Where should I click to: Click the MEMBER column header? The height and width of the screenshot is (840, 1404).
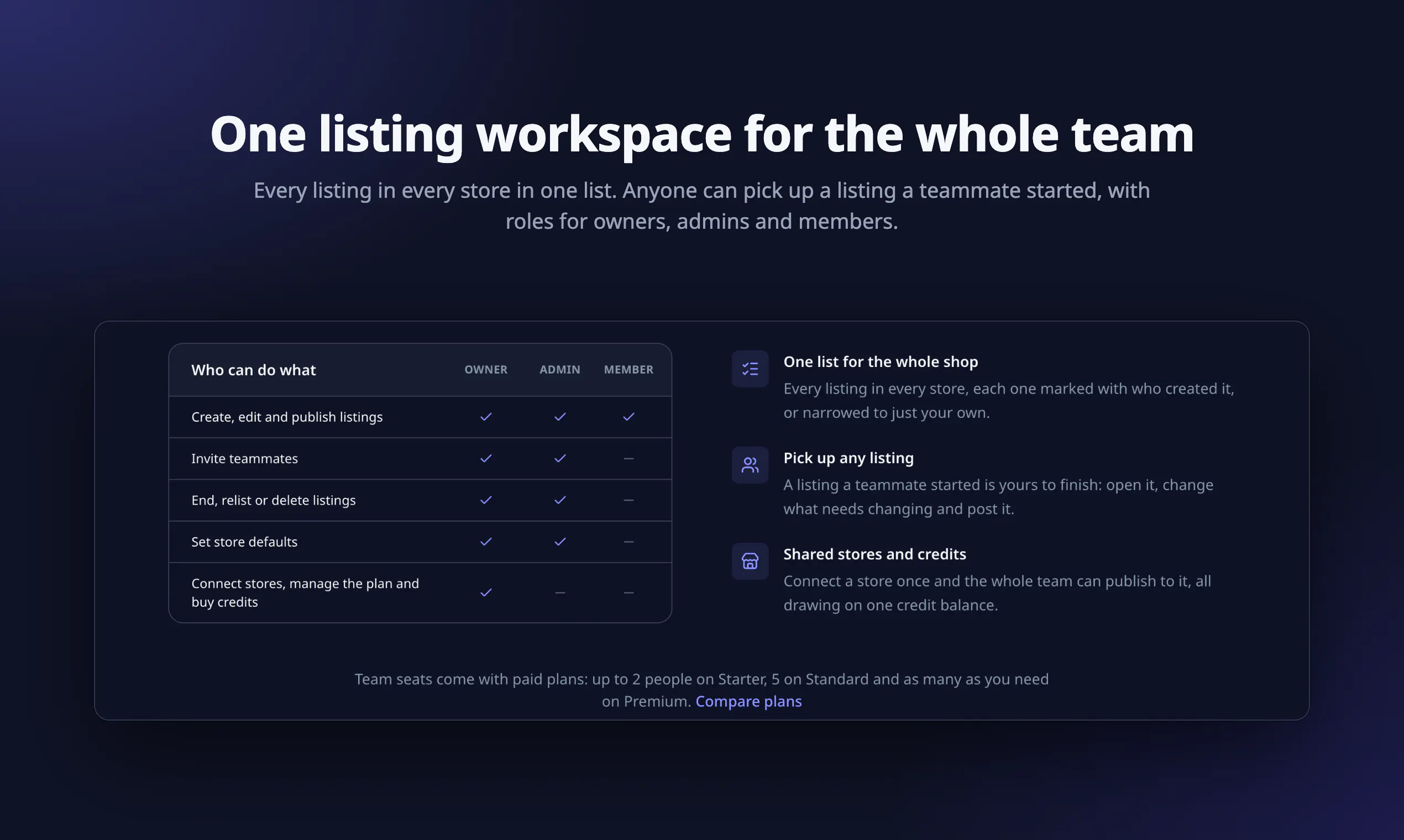click(x=628, y=370)
